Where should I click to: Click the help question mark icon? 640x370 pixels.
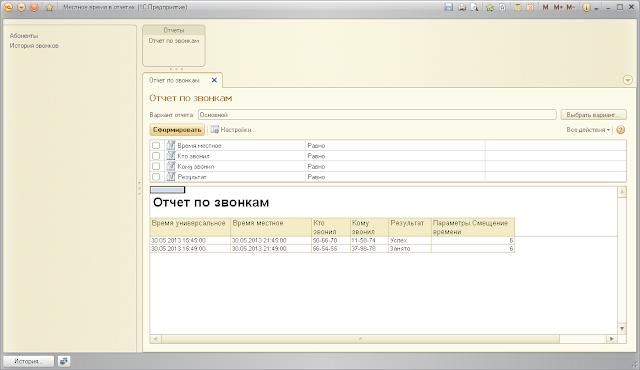(x=620, y=130)
